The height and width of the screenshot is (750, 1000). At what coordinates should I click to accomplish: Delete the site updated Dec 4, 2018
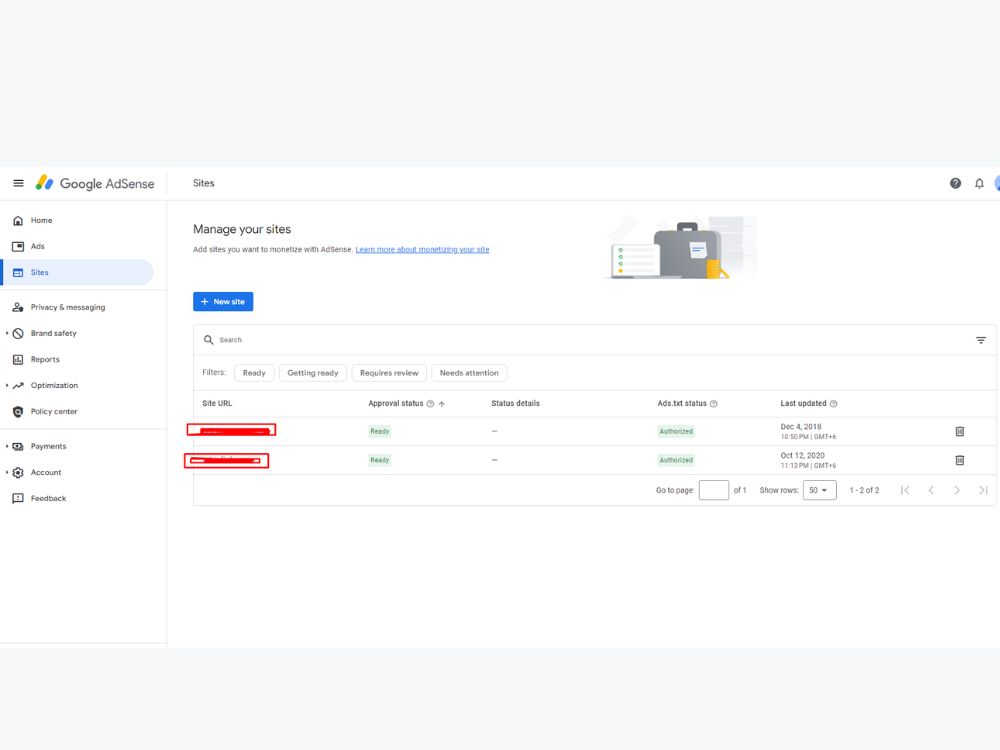(x=960, y=432)
